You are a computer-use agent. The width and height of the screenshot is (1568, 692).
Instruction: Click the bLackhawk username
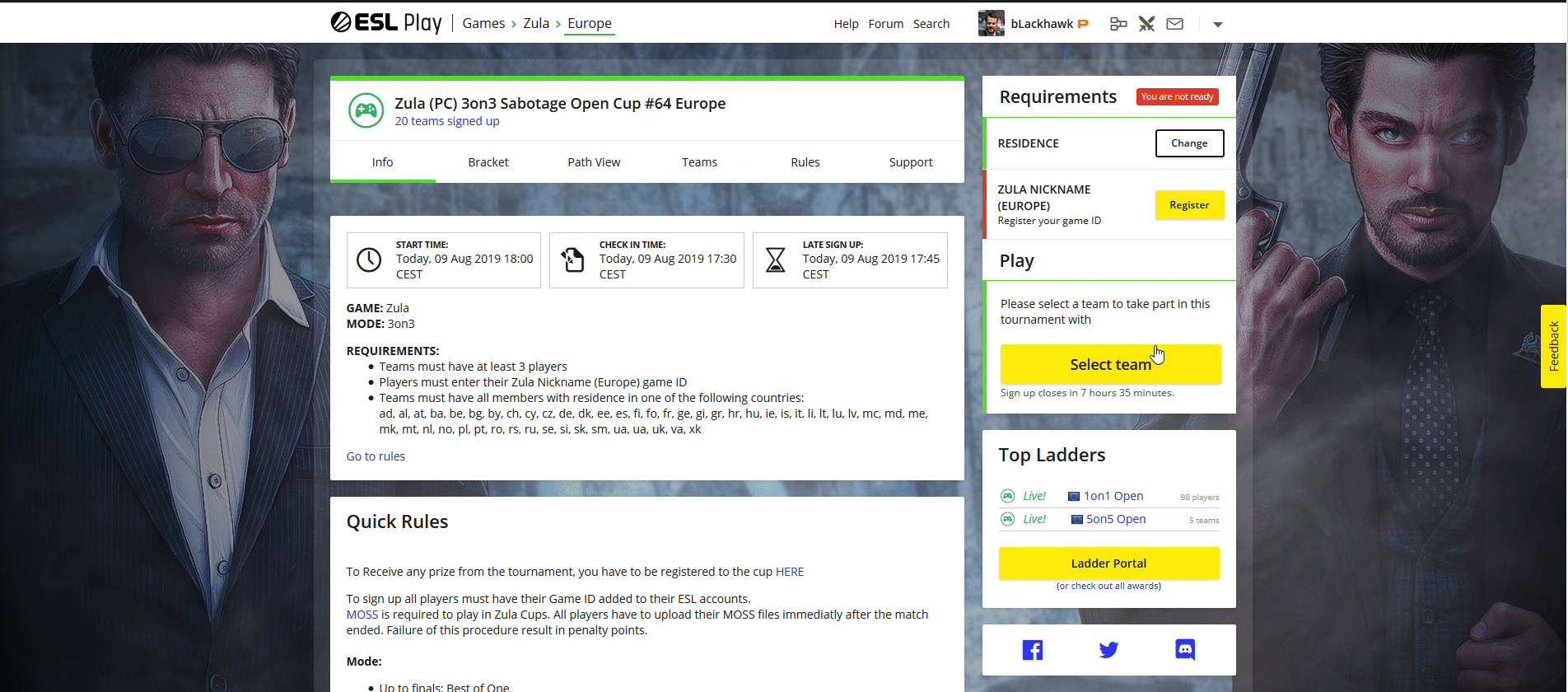(x=1042, y=24)
